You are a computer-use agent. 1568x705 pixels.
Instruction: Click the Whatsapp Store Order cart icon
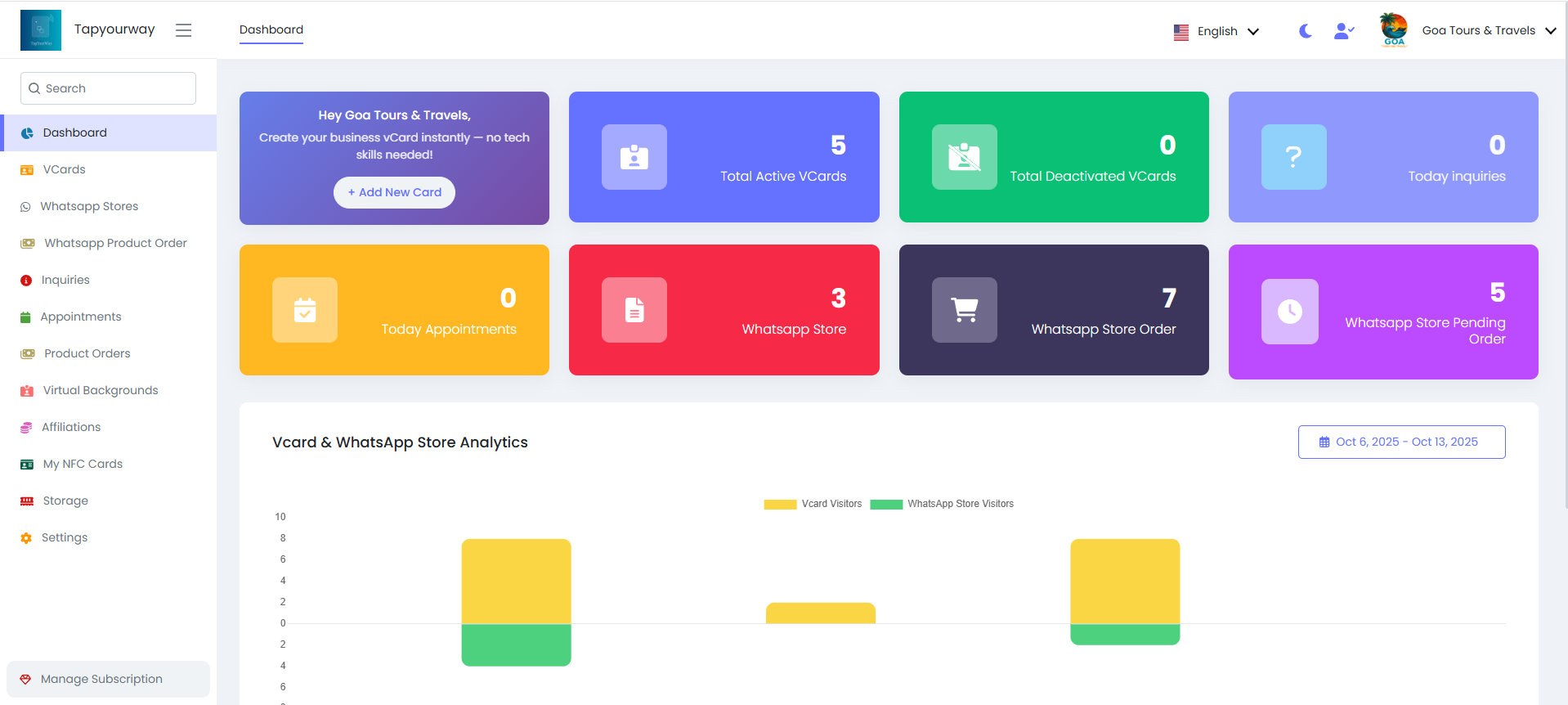click(x=965, y=310)
